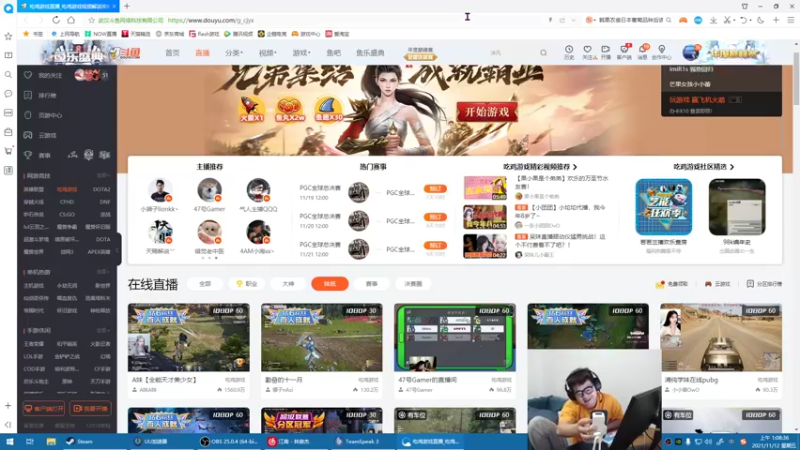Open the user avatar in header
The width and height of the screenshot is (800, 450).
coord(691,52)
